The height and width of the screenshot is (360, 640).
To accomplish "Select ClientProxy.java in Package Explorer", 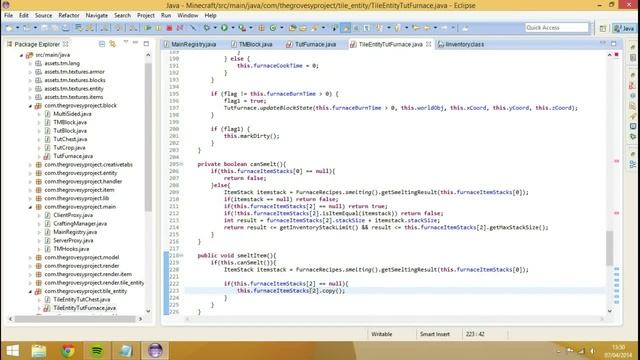I will pos(73,215).
